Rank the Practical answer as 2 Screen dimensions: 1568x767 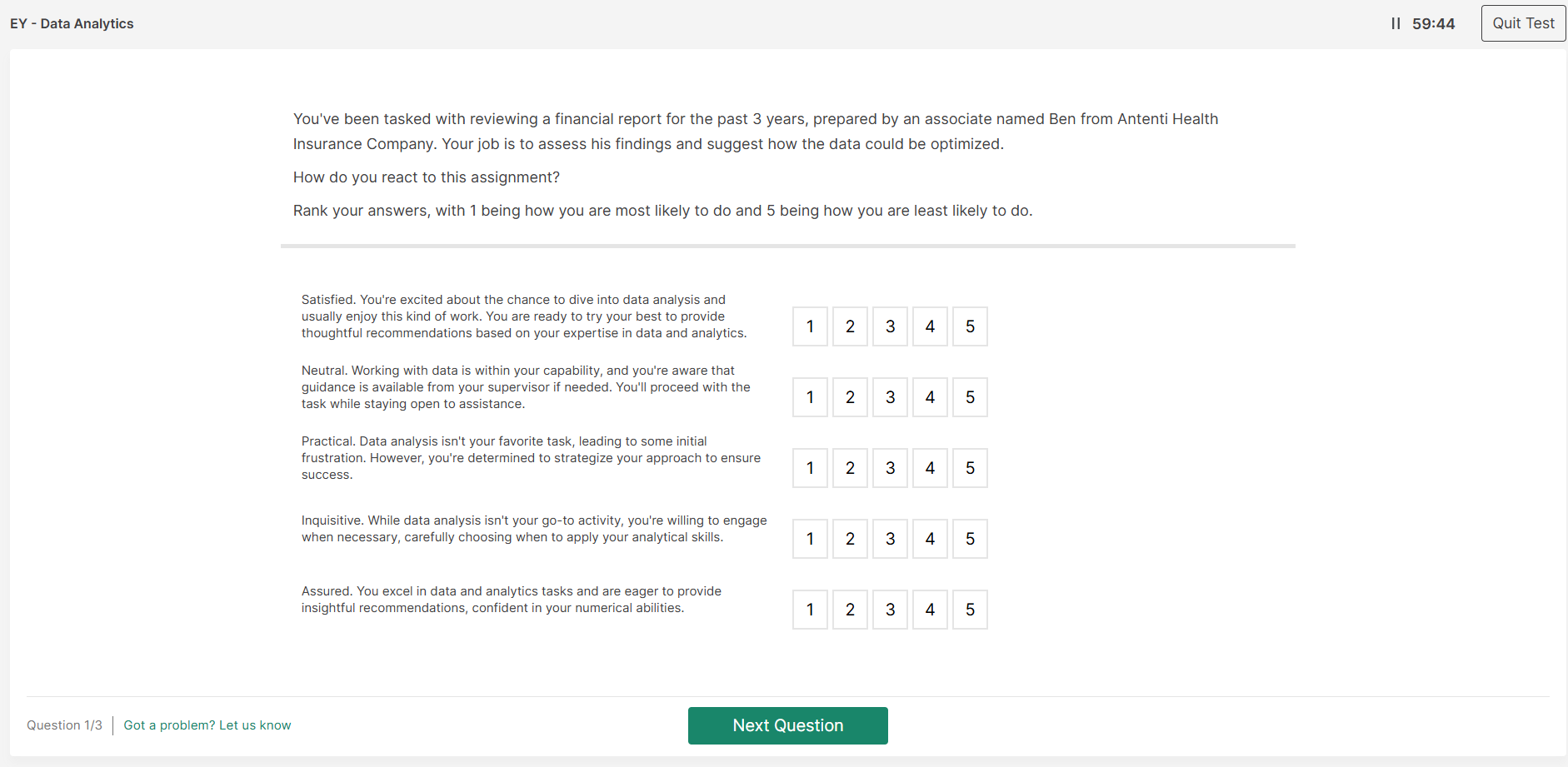(x=850, y=468)
